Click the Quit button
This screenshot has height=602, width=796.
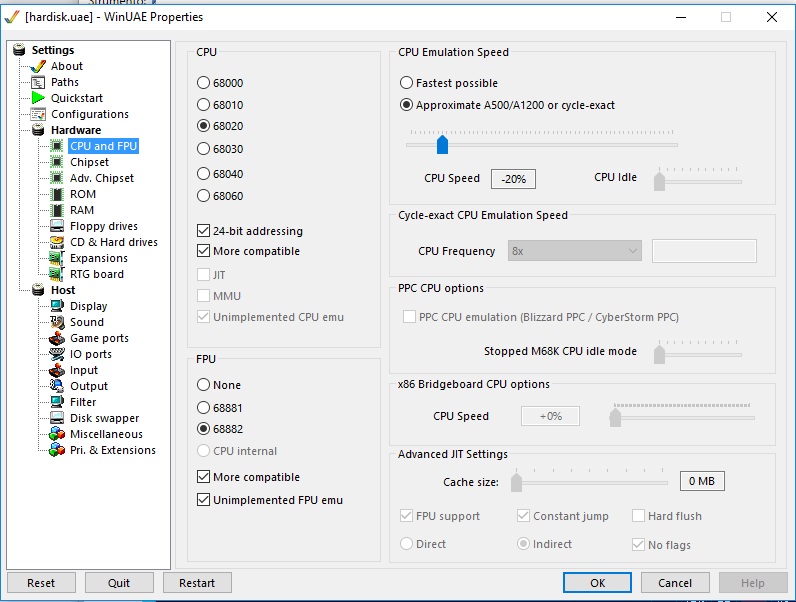pos(119,583)
